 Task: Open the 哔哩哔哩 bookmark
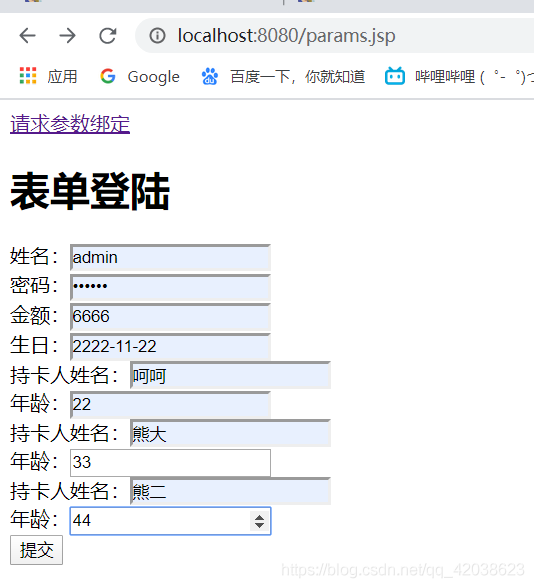coord(459,76)
